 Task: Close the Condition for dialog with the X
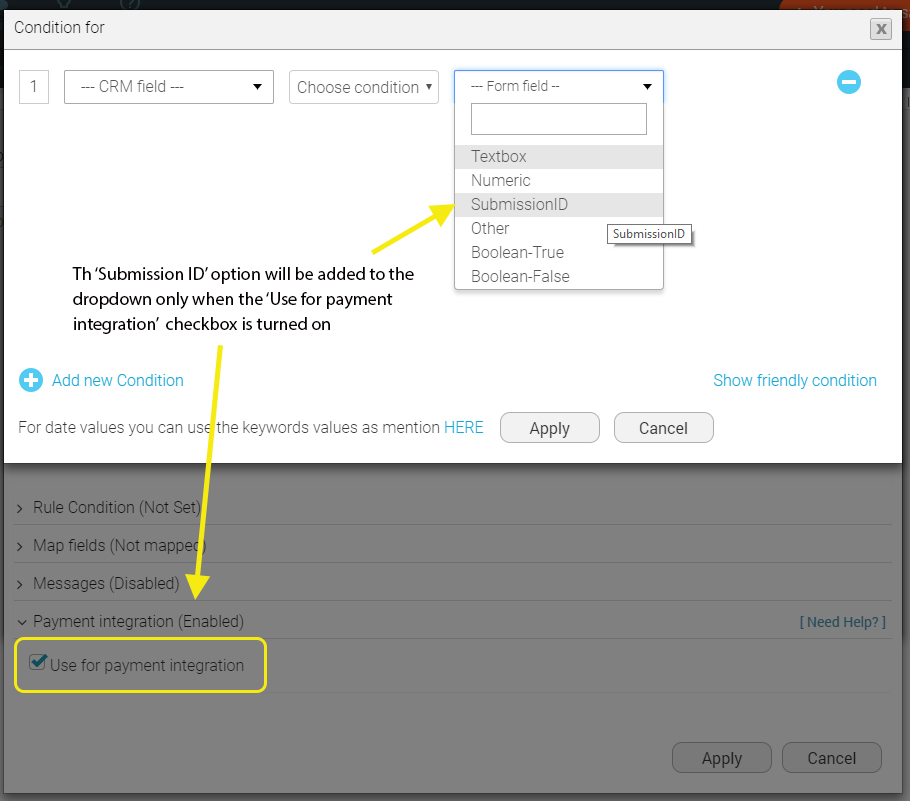click(x=880, y=29)
